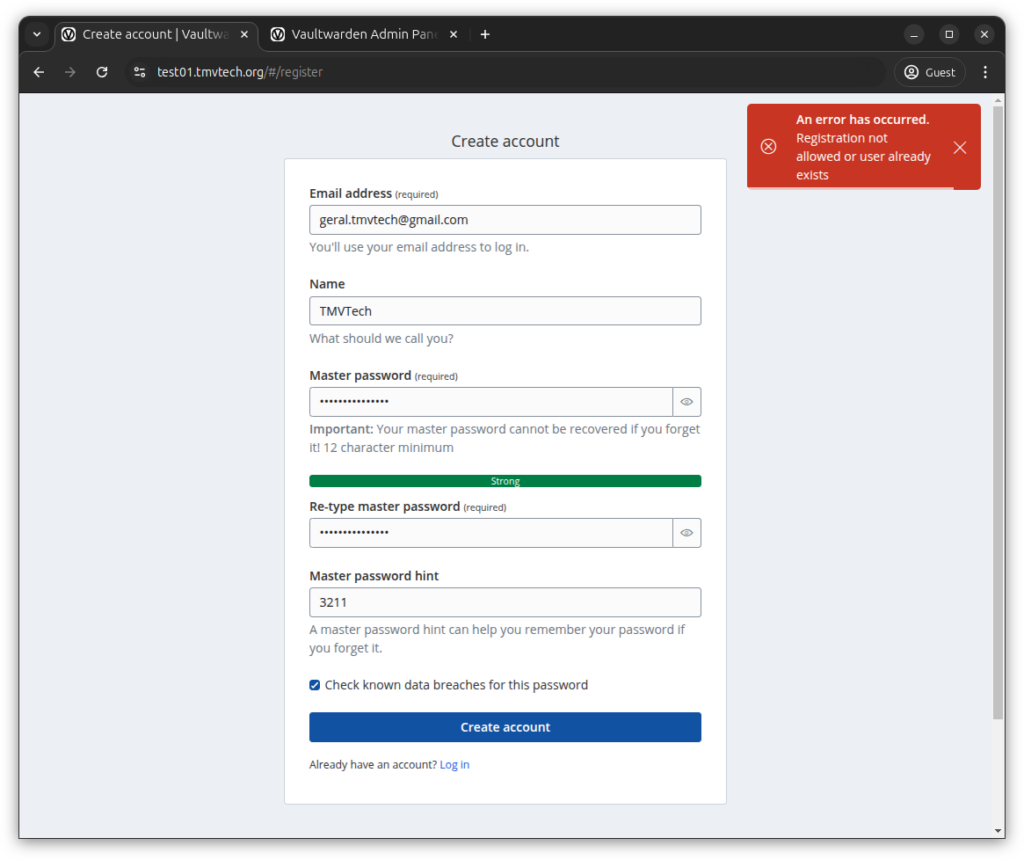Screen dimensions: 1024x860
Task: Follow the Log in link
Action: (x=454, y=765)
